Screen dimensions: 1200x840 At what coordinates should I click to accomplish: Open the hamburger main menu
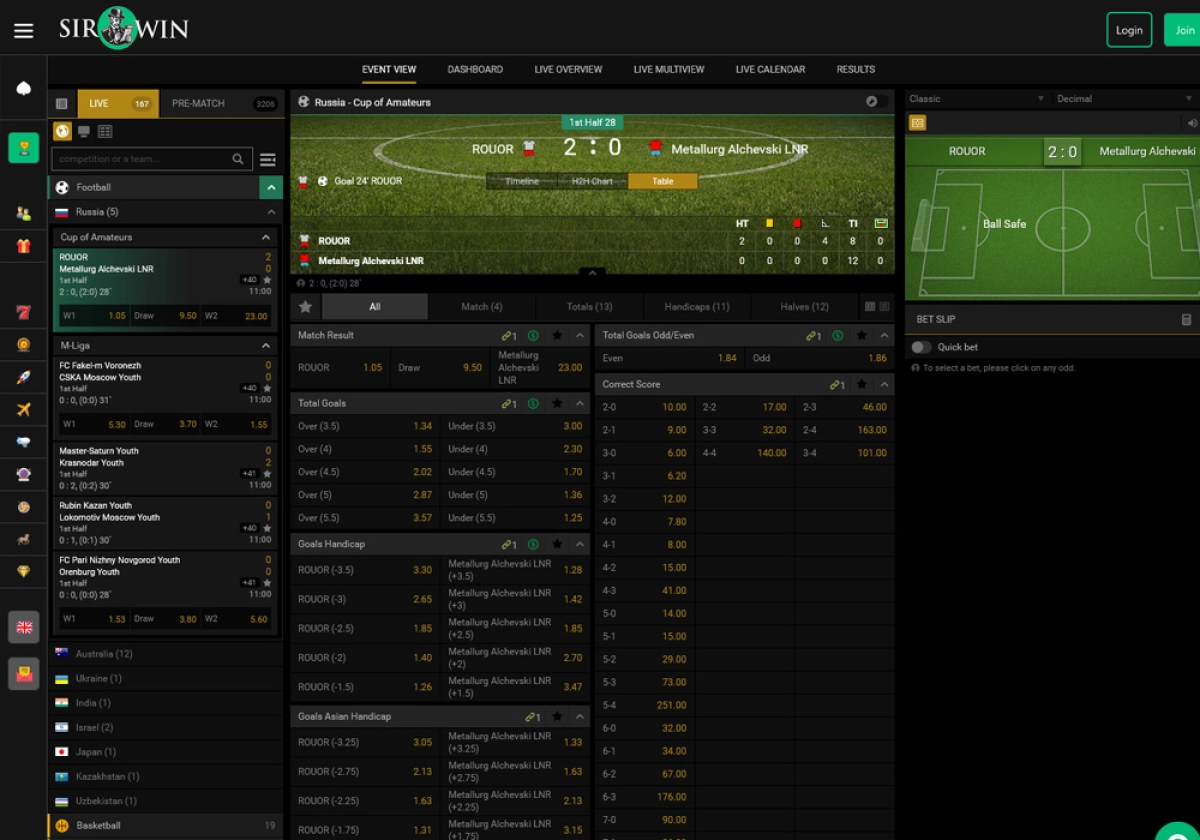pos(24,30)
